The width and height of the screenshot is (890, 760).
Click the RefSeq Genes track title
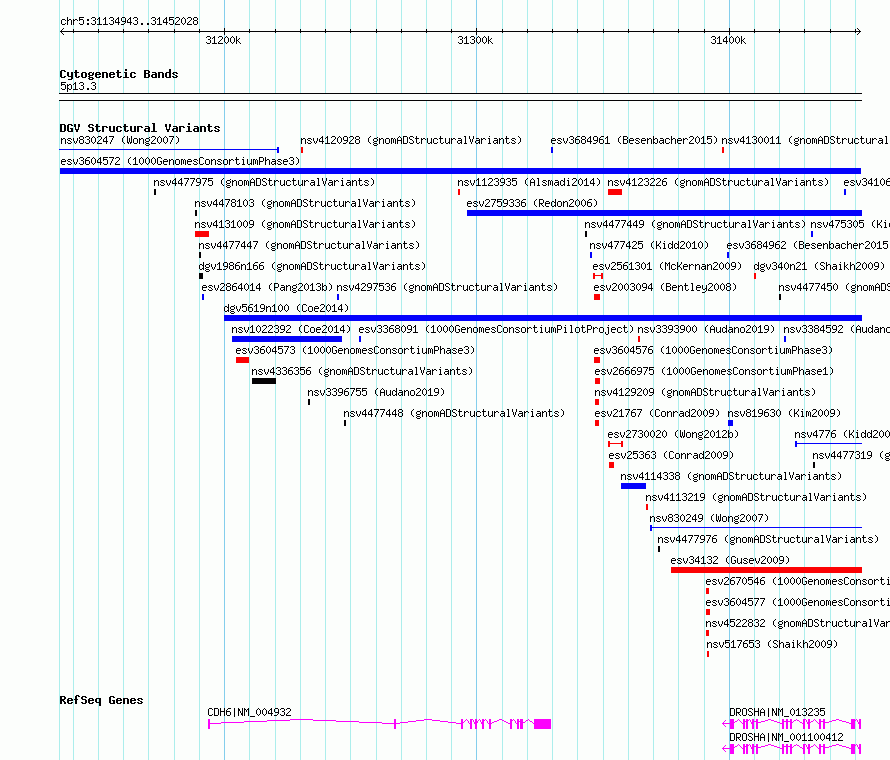(x=101, y=700)
